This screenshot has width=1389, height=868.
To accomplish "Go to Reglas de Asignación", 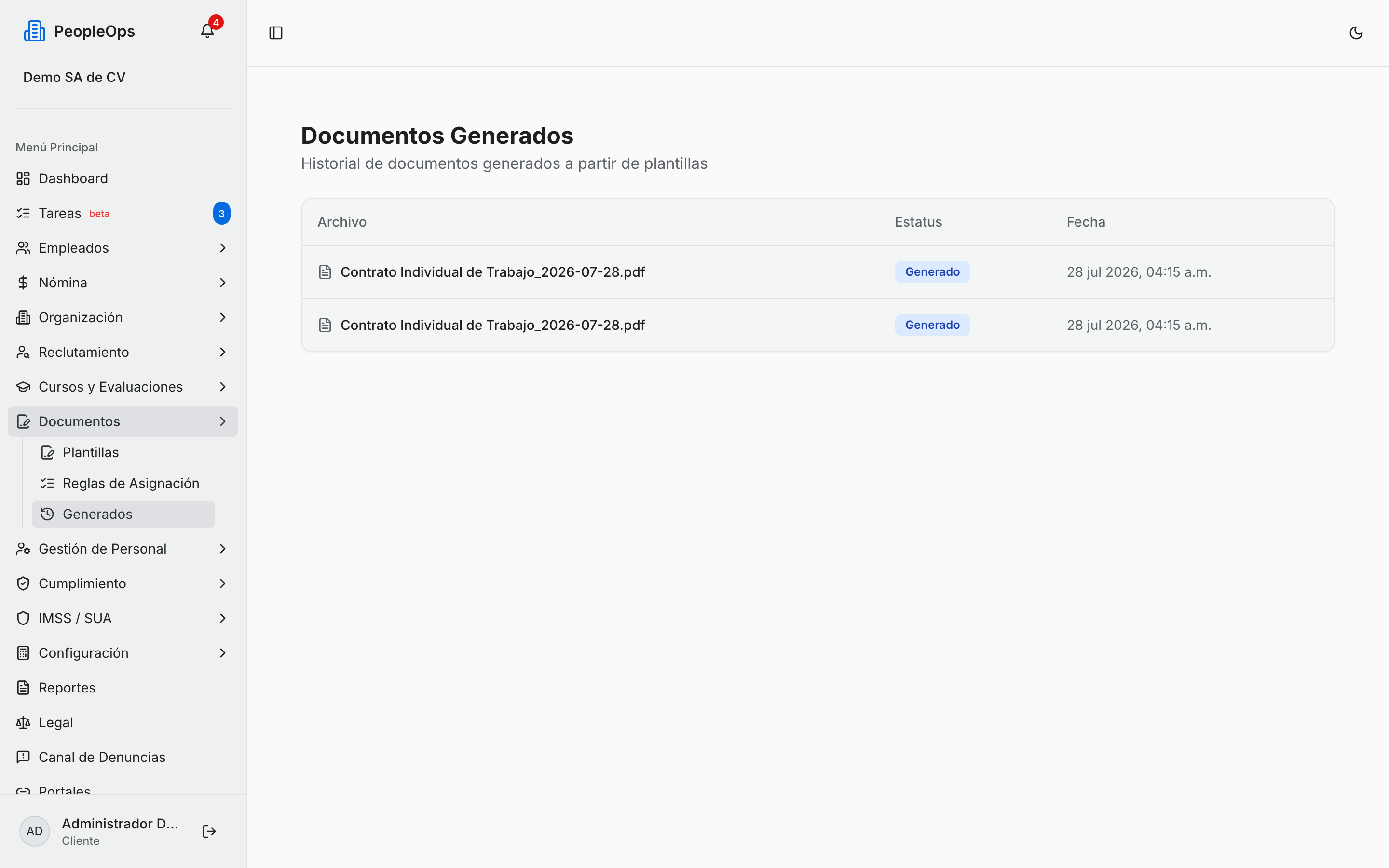I will pos(123,483).
